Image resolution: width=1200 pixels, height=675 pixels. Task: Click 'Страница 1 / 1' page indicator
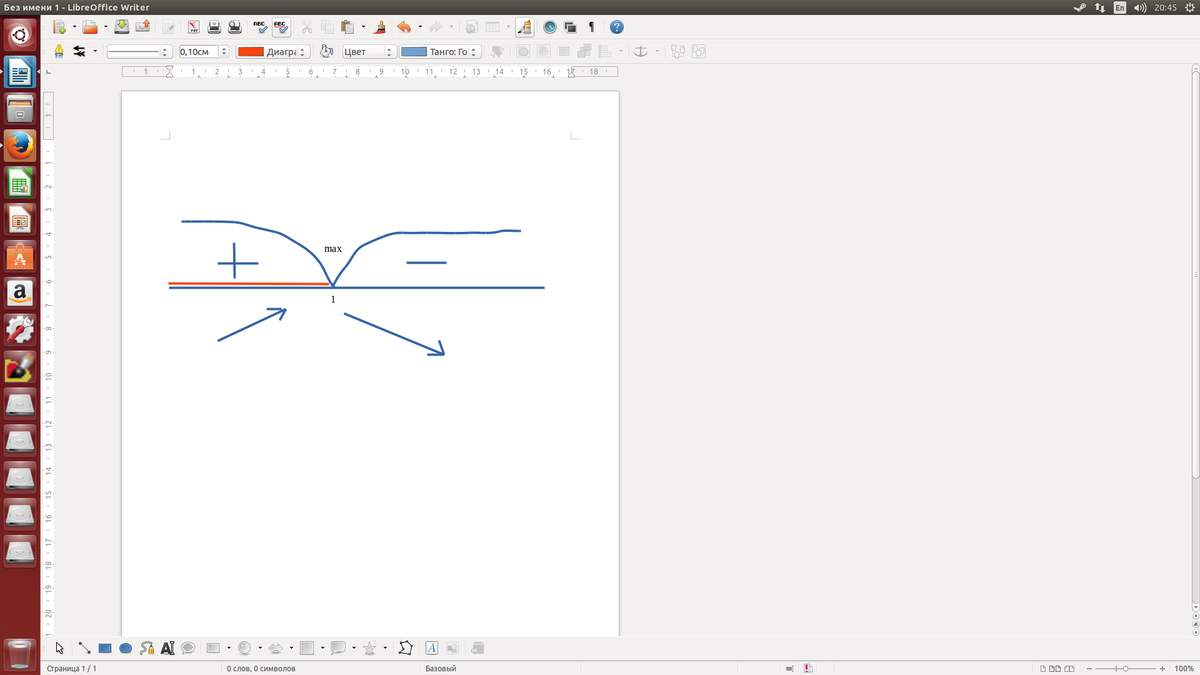pos(71,668)
